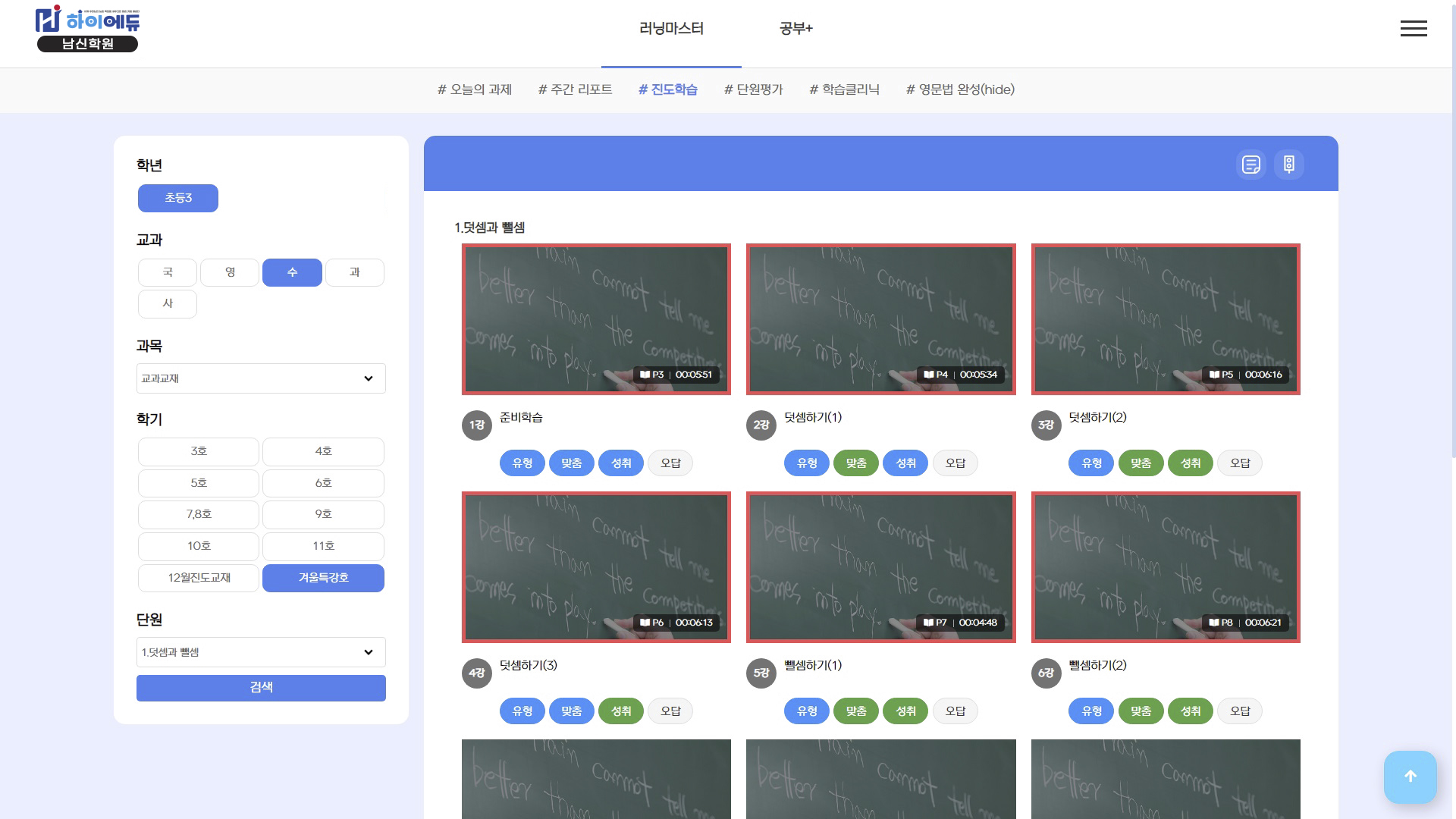This screenshot has height=819, width=1456.
Task: Select term 12월진도교재
Action: (199, 579)
